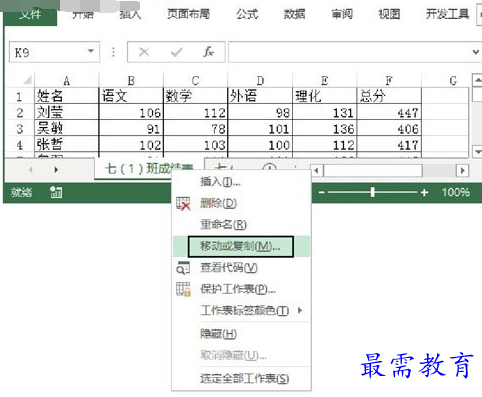Viewport: 482px width, 397px height.
Task: Click the zoom out minus button
Action: pyautogui.click(x=321, y=193)
